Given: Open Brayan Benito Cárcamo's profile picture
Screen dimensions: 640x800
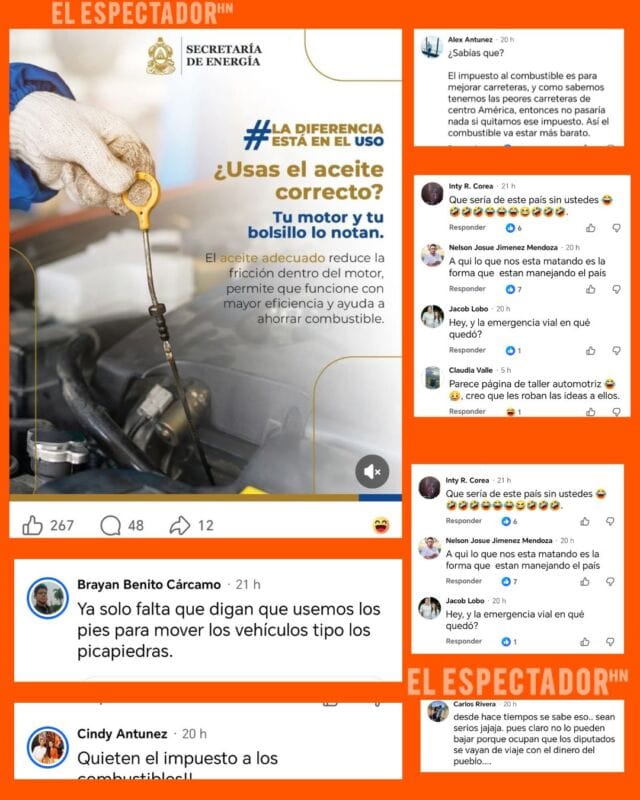Looking at the screenshot, I should point(47,598).
